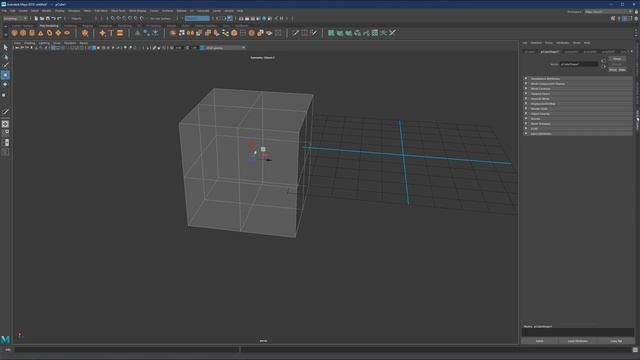
Task: Click the Hide button in Attribute Editor
Action: (x=622, y=70)
